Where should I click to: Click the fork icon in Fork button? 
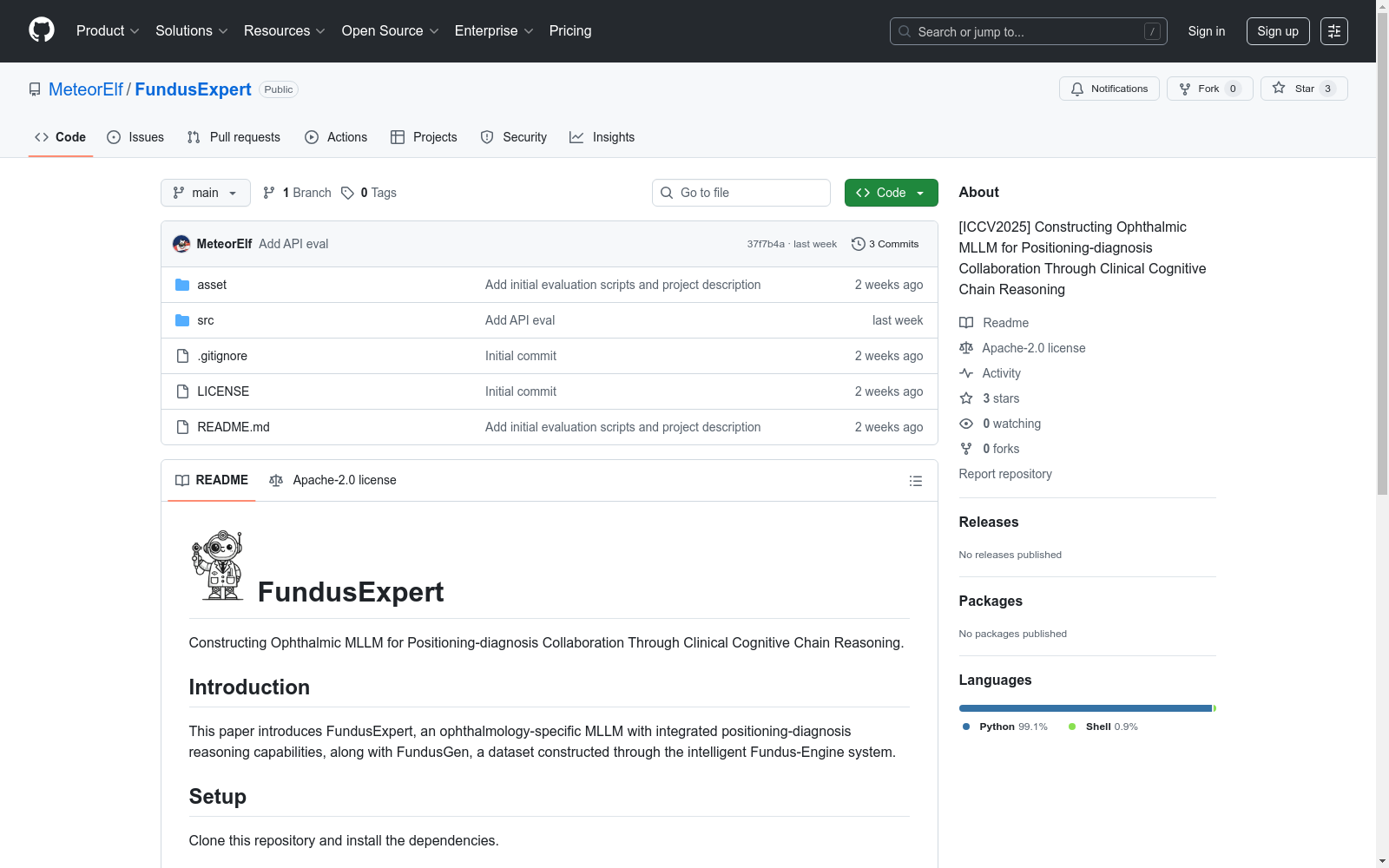coord(1185,89)
